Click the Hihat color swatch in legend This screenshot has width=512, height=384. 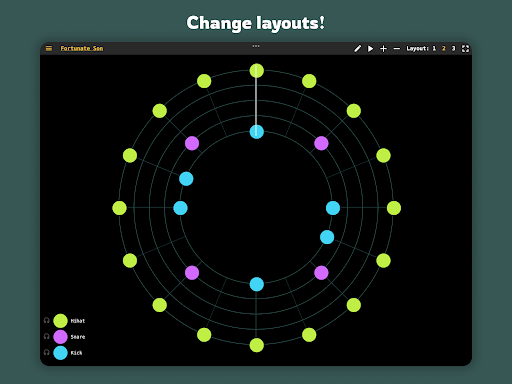coord(60,321)
